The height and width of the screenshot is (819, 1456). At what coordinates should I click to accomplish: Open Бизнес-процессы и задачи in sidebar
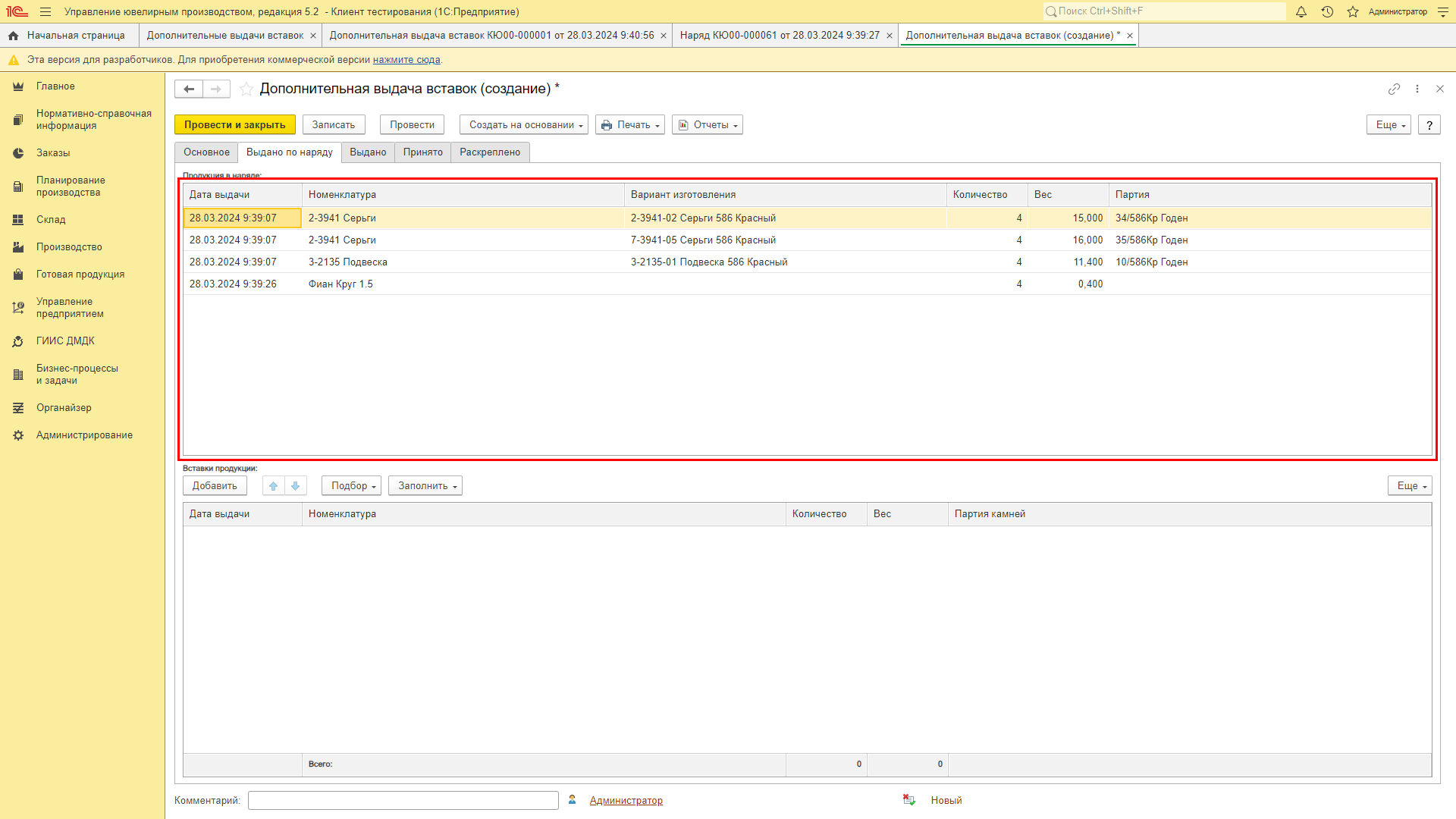[77, 375]
